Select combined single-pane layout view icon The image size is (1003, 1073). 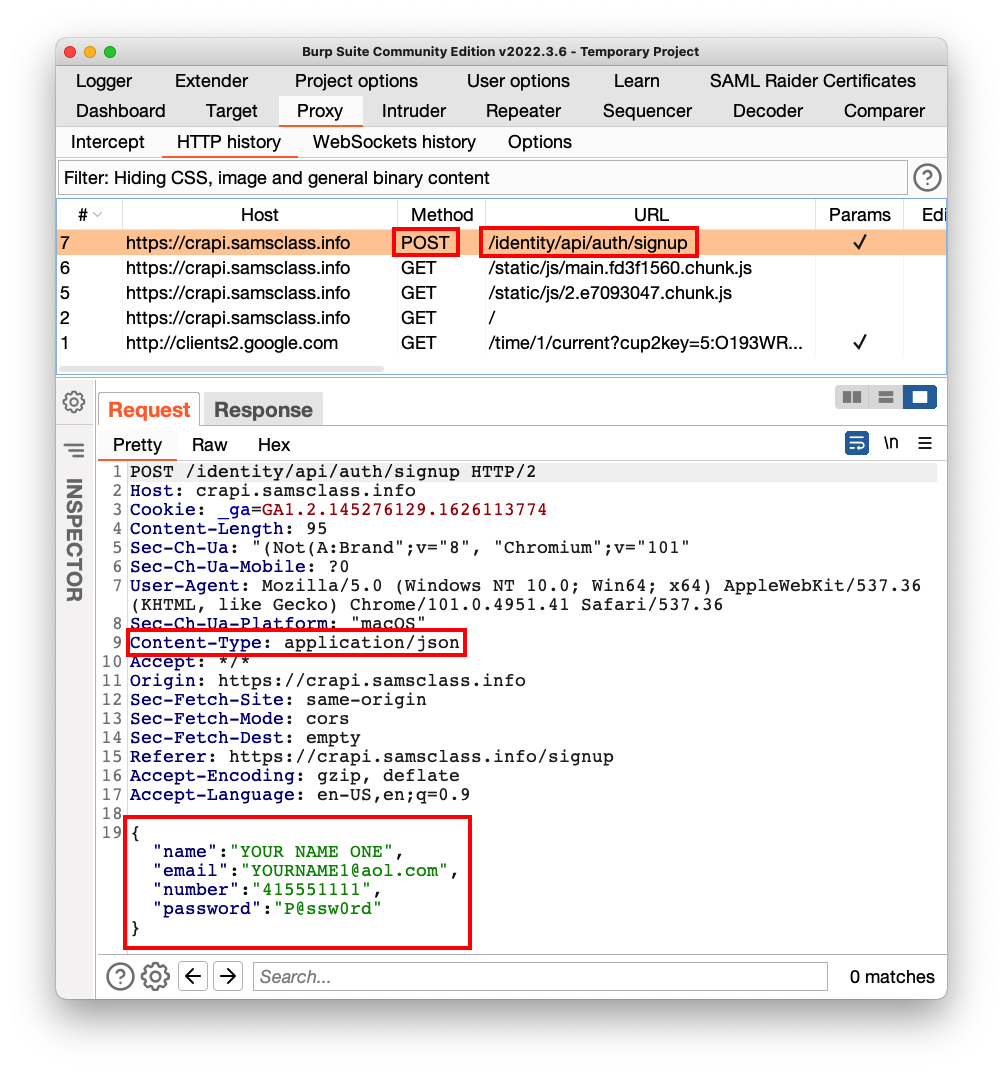coord(920,397)
